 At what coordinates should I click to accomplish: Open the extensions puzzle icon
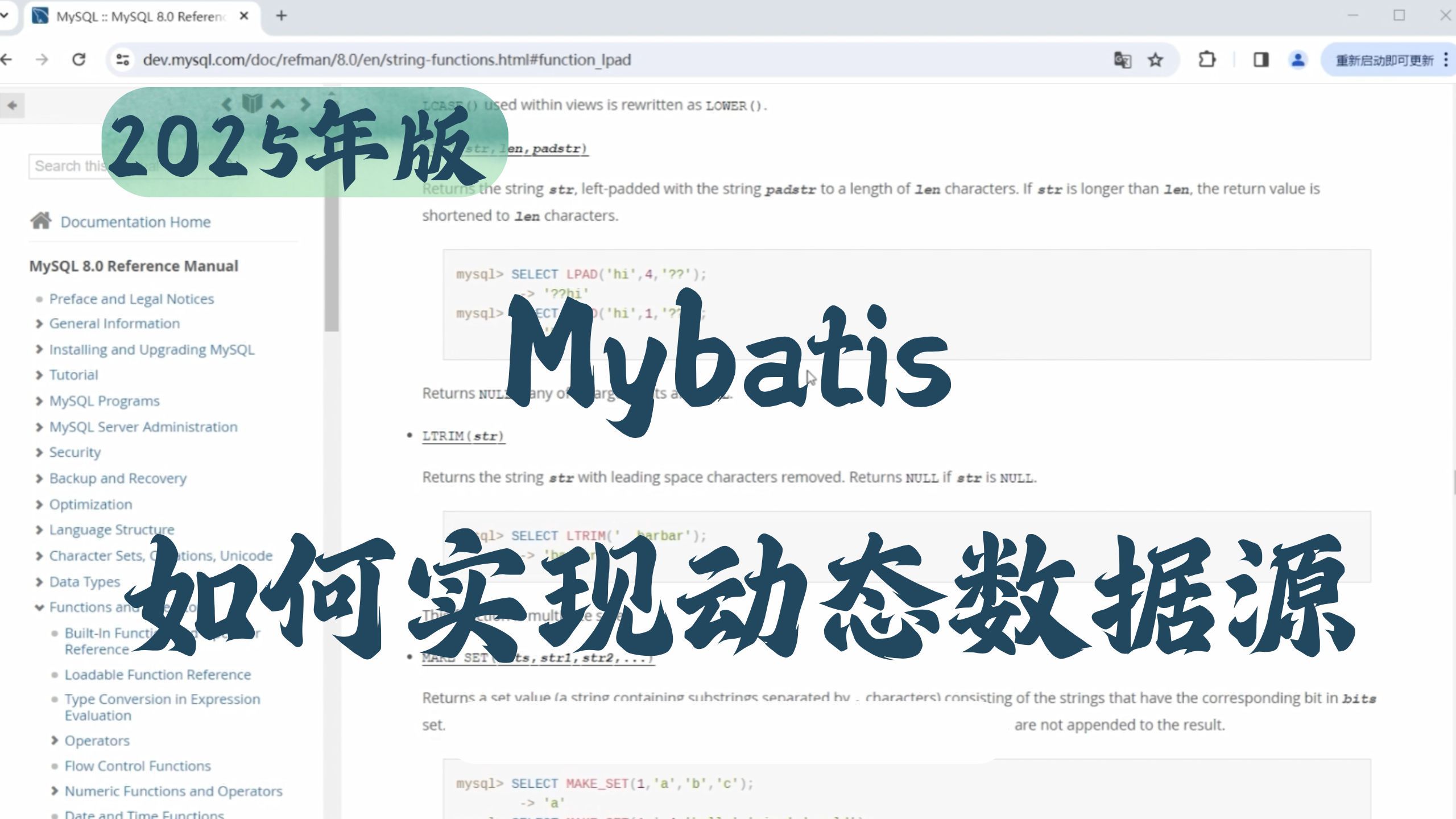click(x=1206, y=60)
